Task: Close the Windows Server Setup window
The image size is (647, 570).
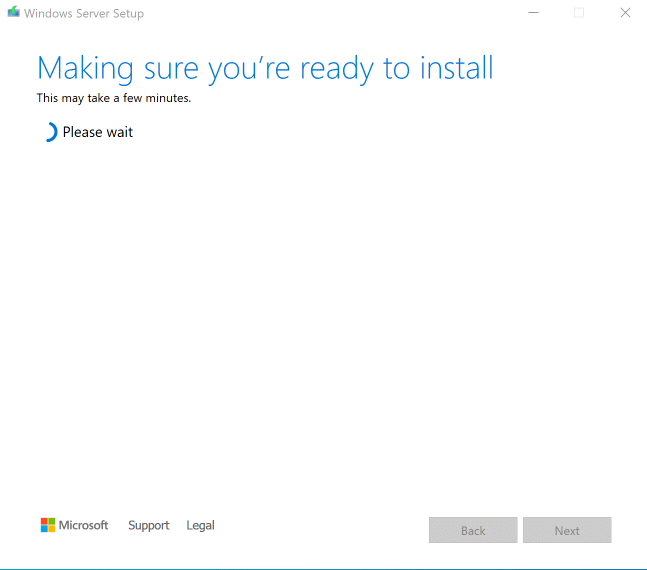Action: pos(625,13)
